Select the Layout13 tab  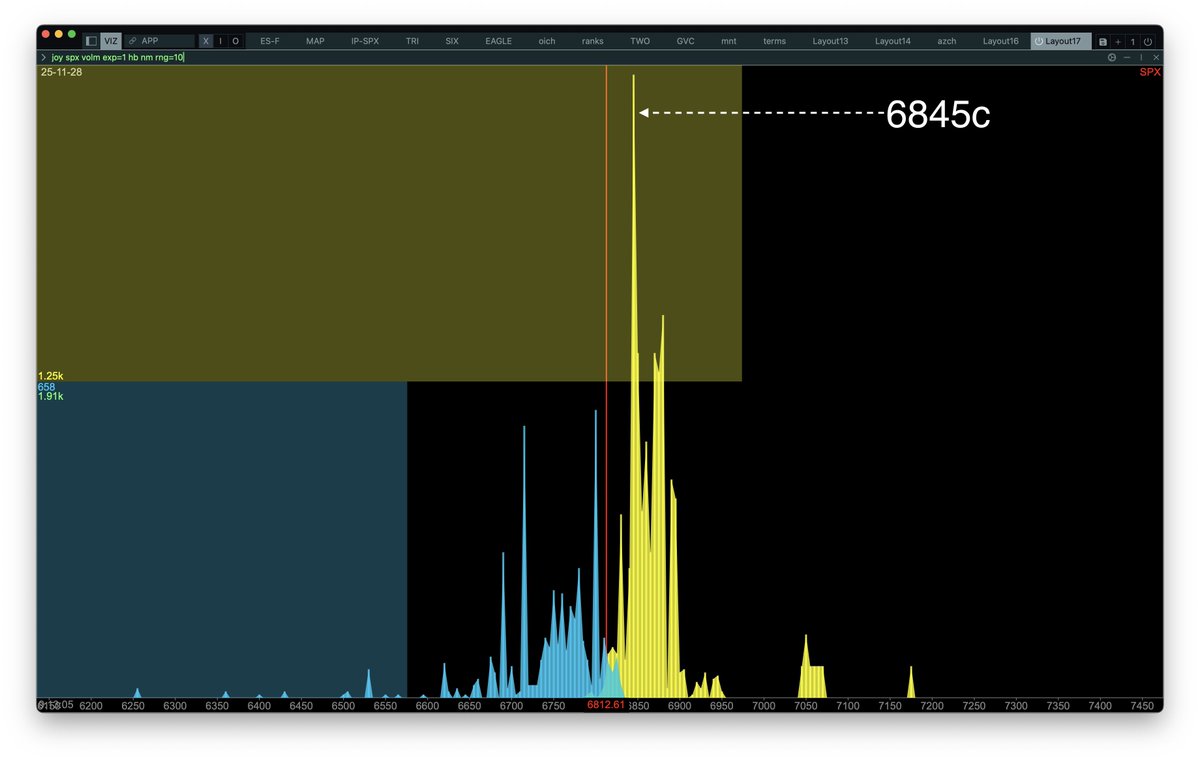pos(830,41)
